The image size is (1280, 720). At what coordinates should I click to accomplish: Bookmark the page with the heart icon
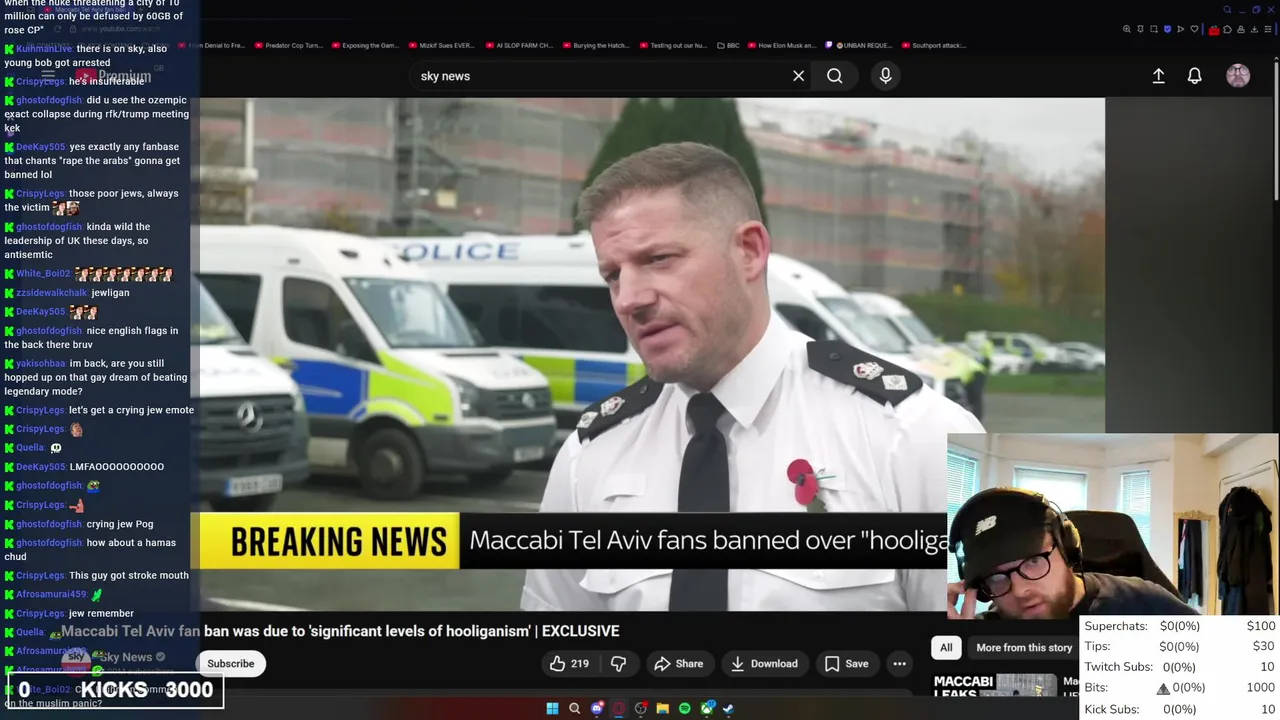pyautogui.click(x=1194, y=29)
